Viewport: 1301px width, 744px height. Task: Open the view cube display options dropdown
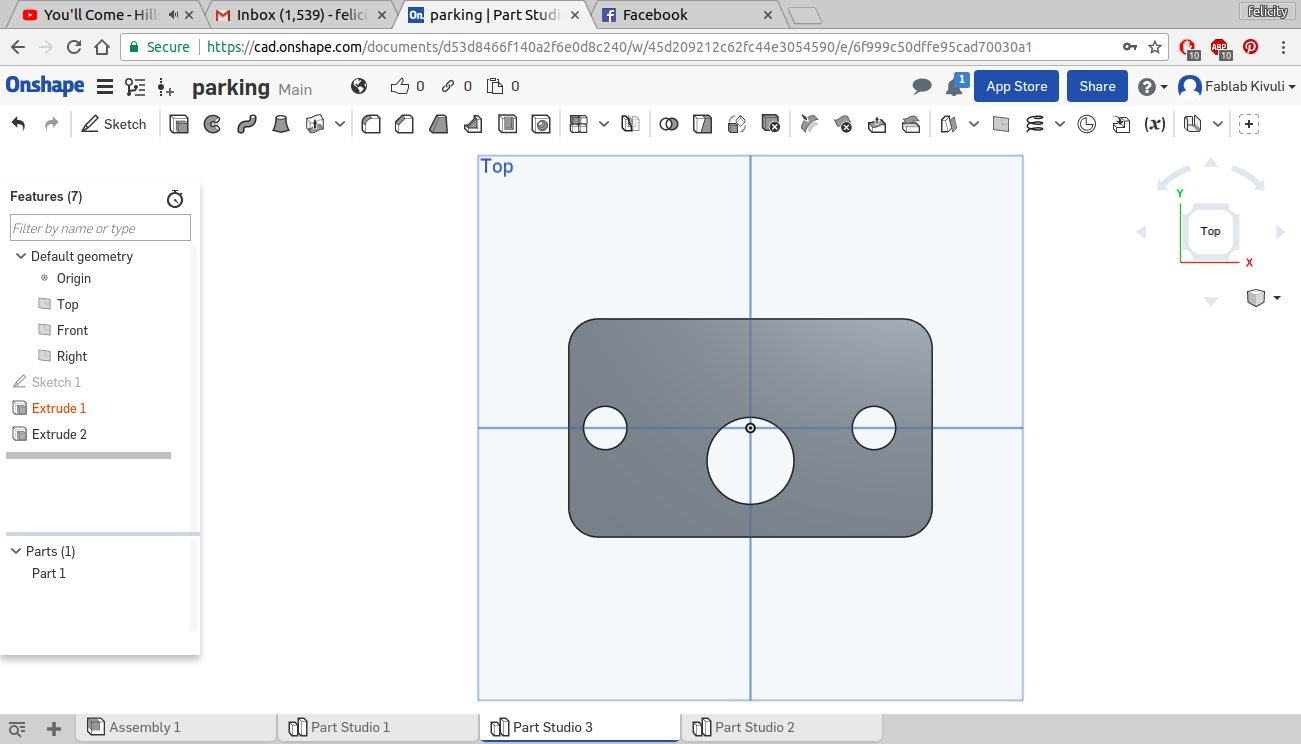coord(1277,298)
